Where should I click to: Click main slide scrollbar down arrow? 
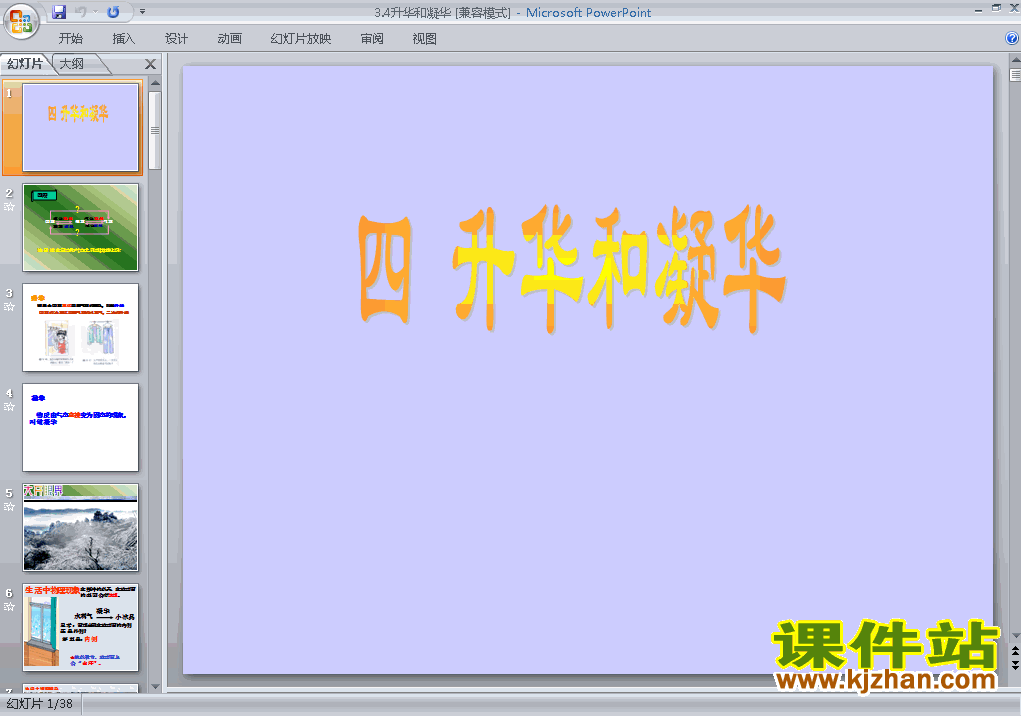1015,636
